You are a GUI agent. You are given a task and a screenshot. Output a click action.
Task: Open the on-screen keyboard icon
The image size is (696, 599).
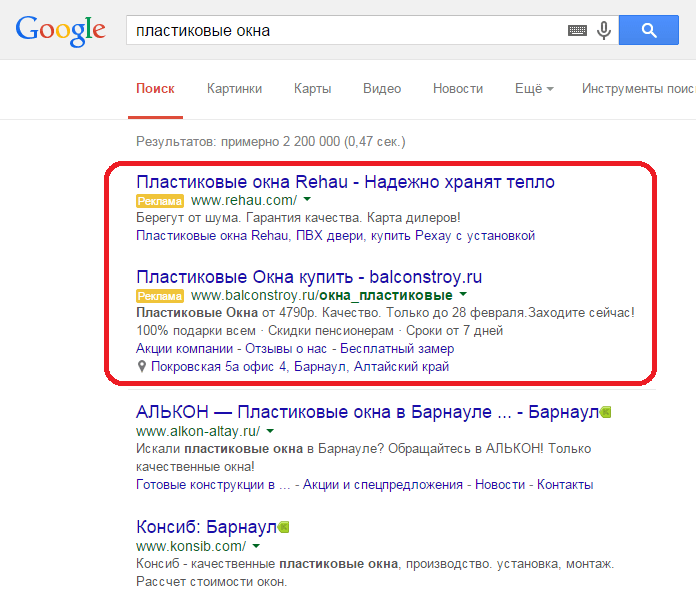(x=577, y=31)
